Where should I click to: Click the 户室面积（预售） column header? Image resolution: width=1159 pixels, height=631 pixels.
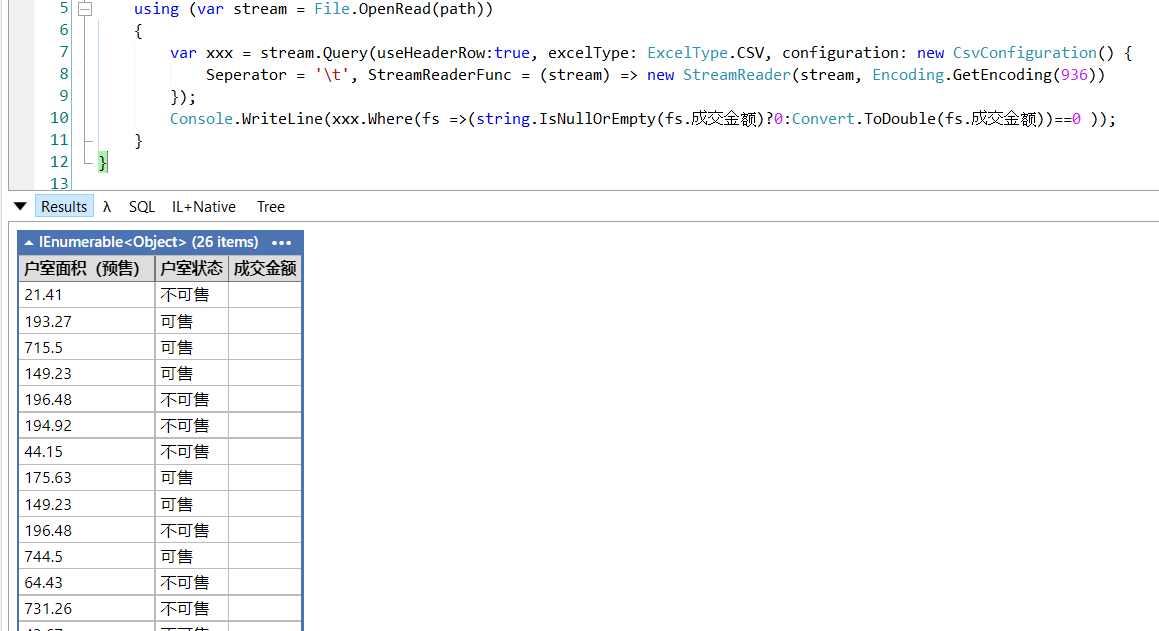tap(86, 268)
